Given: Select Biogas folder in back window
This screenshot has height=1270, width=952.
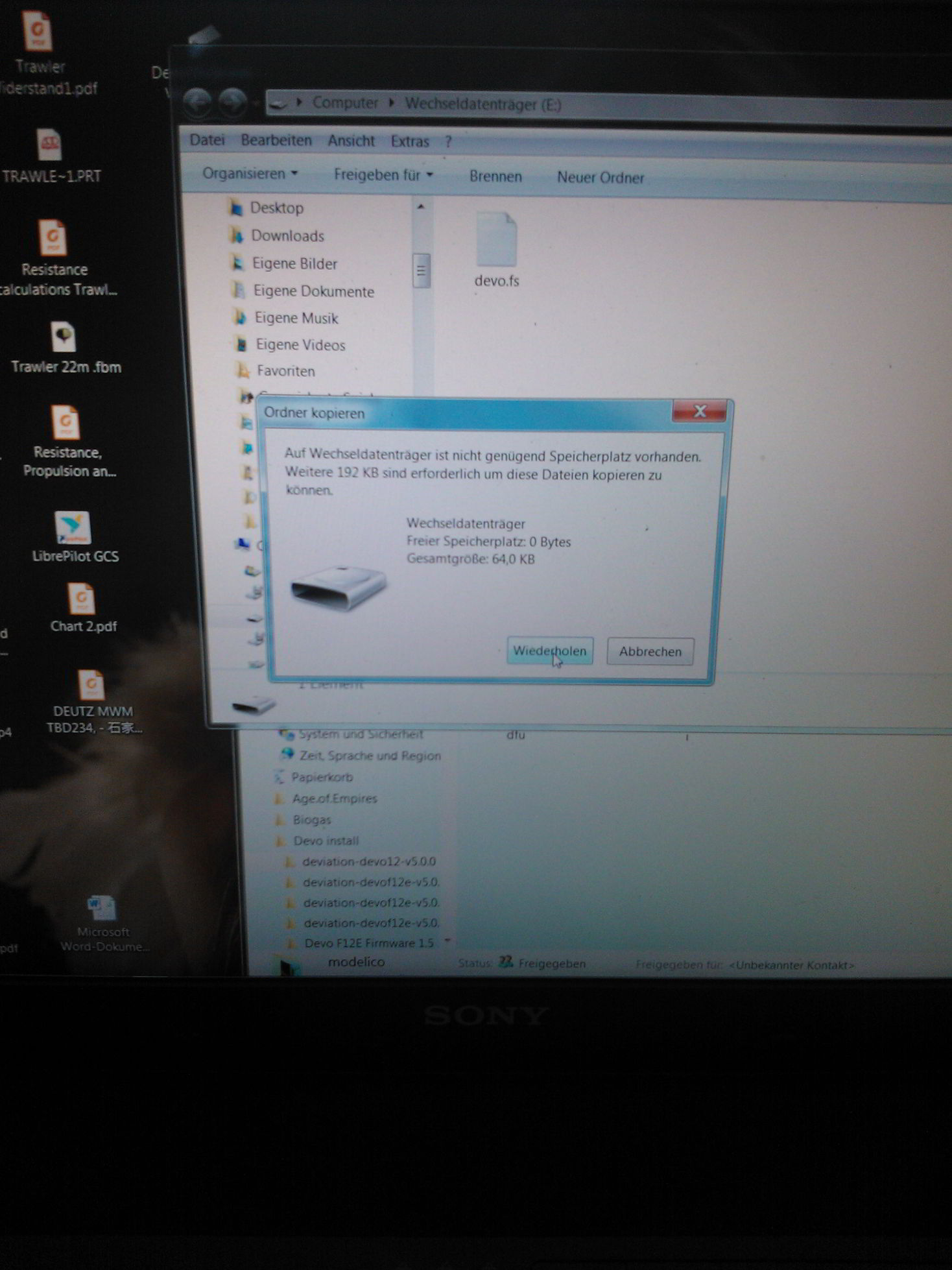Looking at the screenshot, I should [x=312, y=819].
